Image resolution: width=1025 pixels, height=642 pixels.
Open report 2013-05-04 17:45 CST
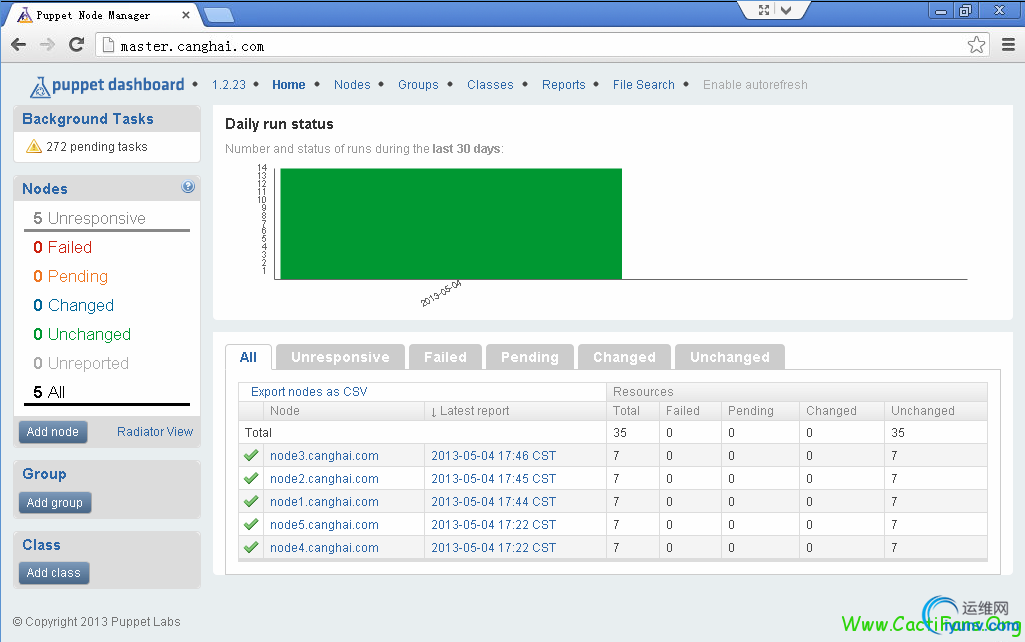(494, 479)
